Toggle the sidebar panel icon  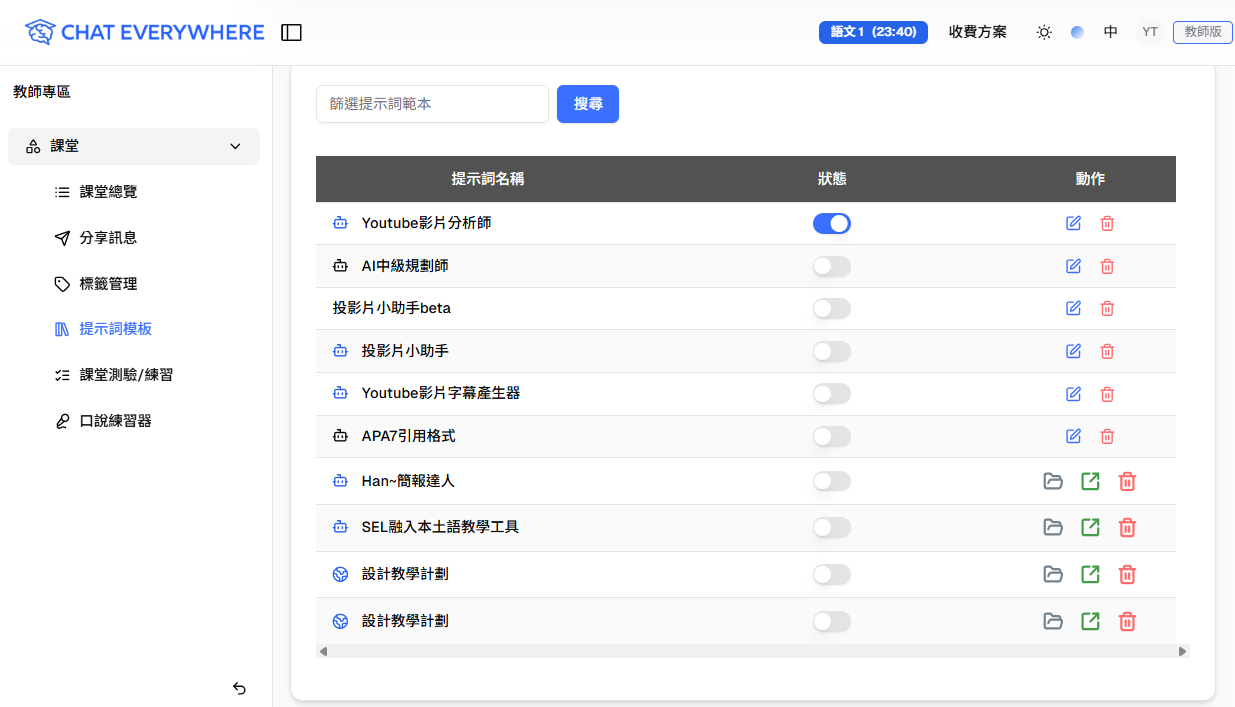[x=291, y=33]
